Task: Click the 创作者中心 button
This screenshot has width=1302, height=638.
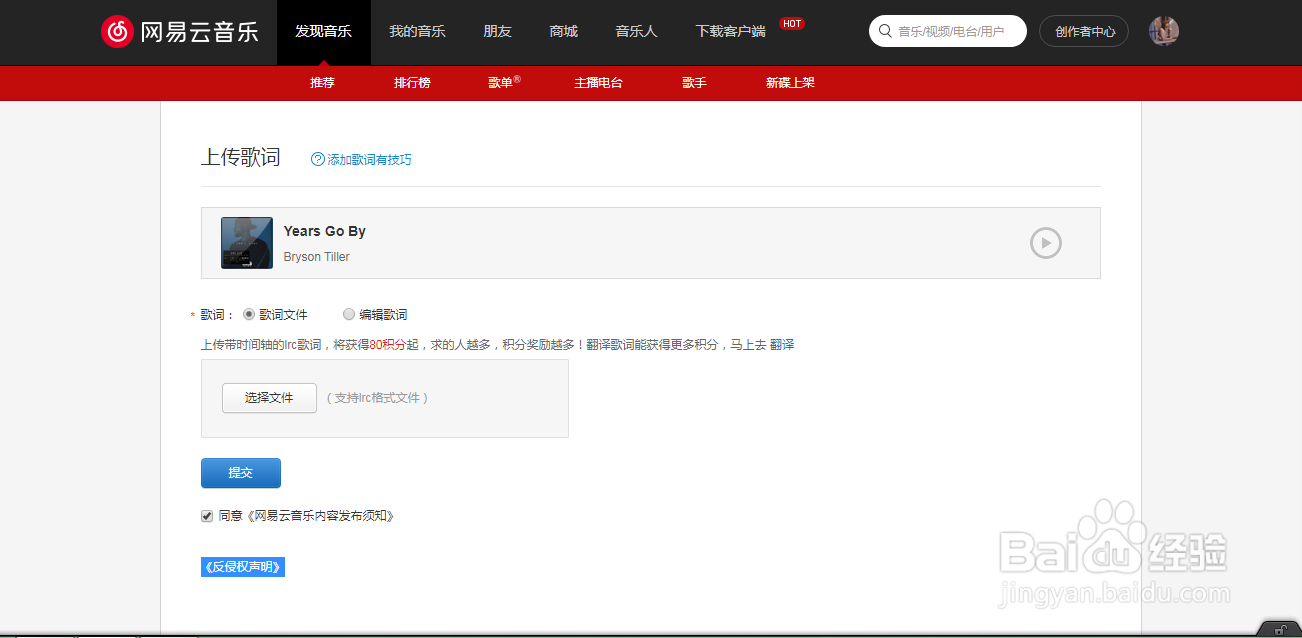Action: tap(1084, 31)
